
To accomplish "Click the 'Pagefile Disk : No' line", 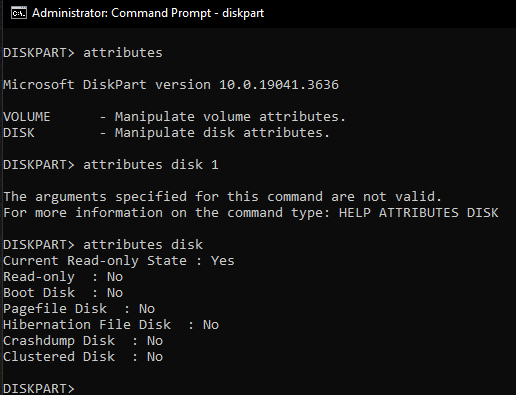I will (x=79, y=309).
